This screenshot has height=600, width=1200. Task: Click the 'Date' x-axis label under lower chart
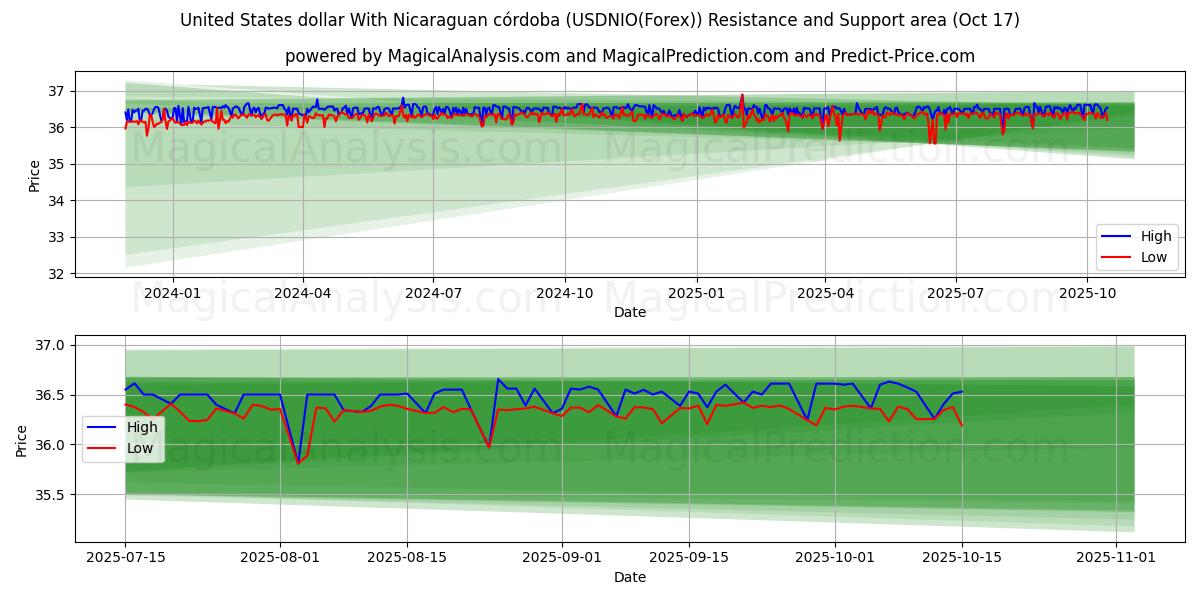(x=630, y=577)
